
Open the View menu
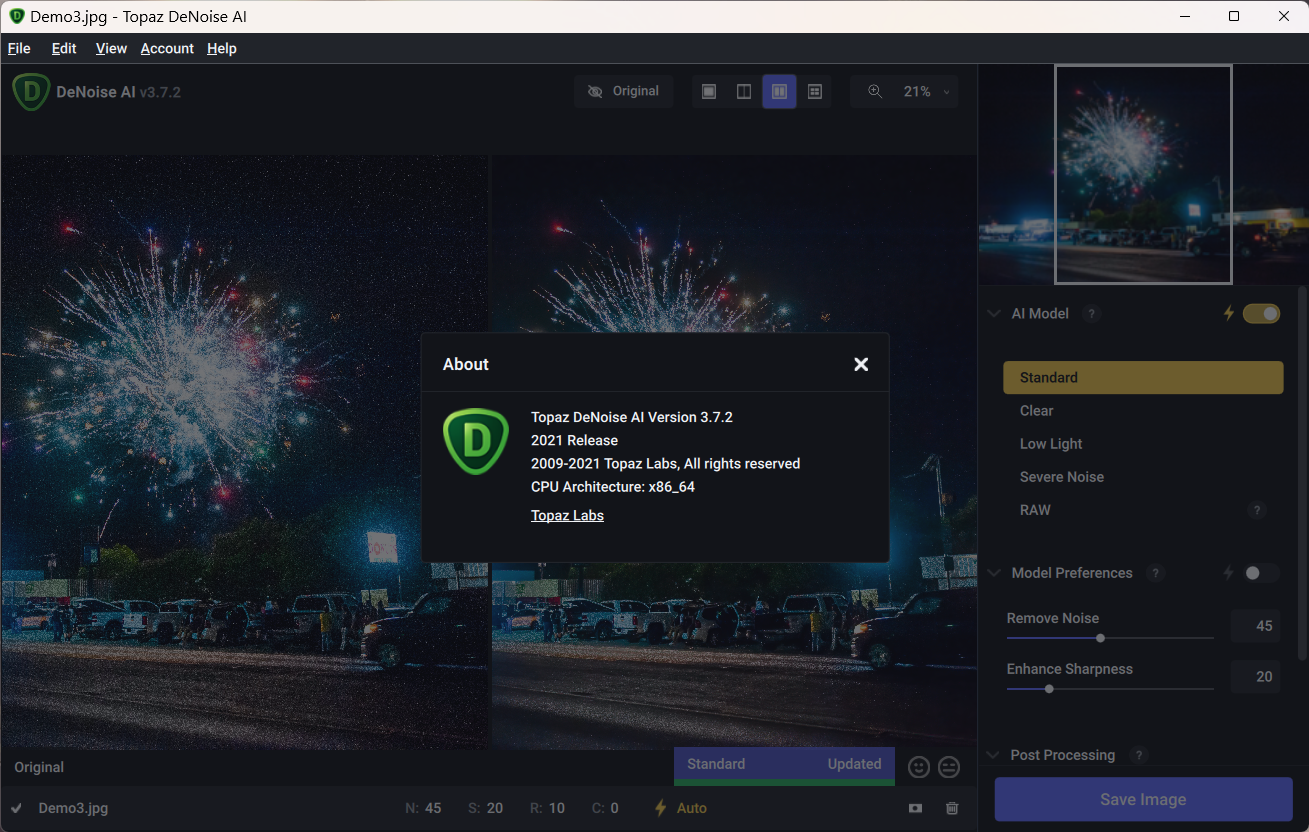tap(111, 48)
